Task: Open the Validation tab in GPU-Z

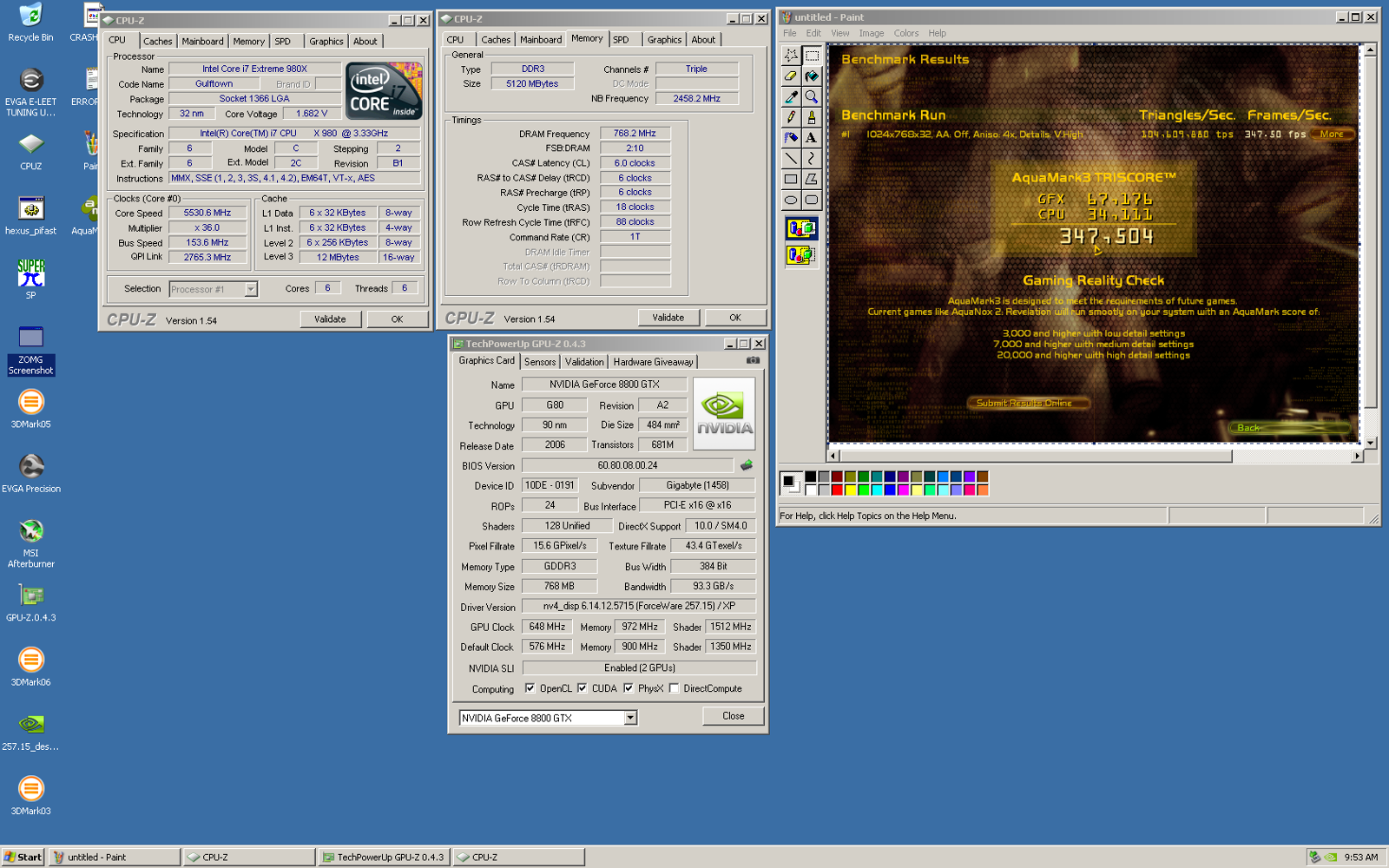Action: click(584, 362)
